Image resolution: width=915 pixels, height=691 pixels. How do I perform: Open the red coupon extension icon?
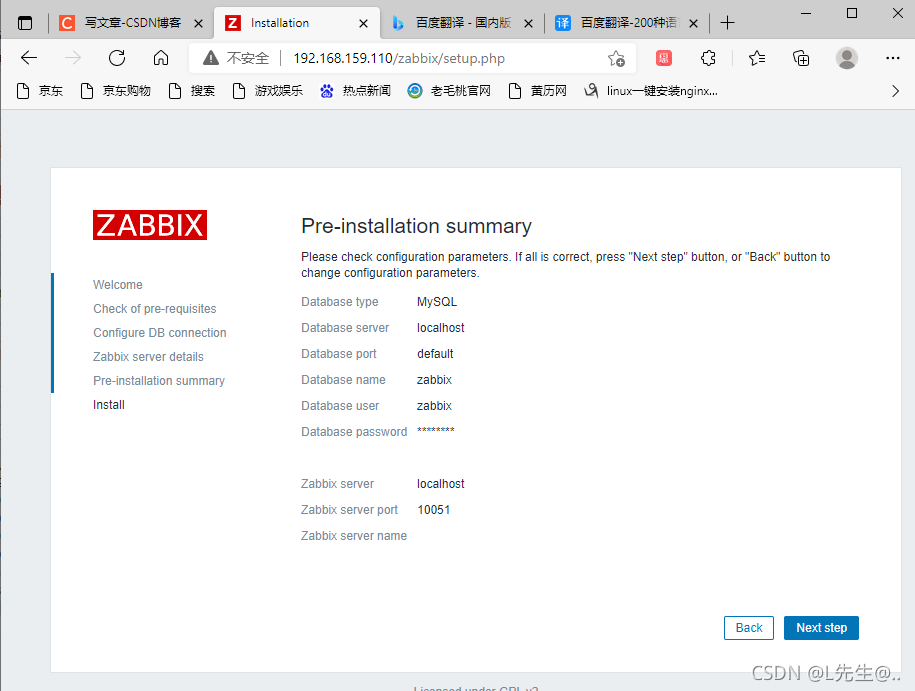click(663, 58)
